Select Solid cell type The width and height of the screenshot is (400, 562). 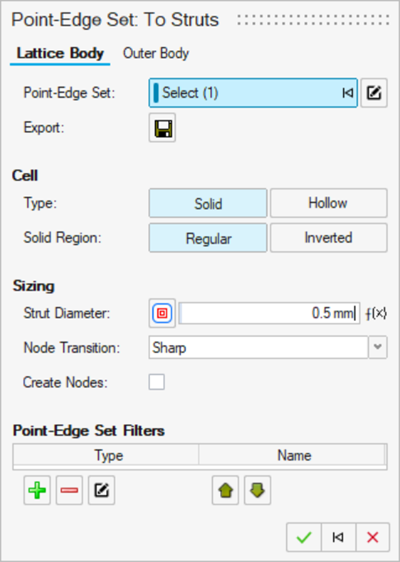tap(208, 203)
